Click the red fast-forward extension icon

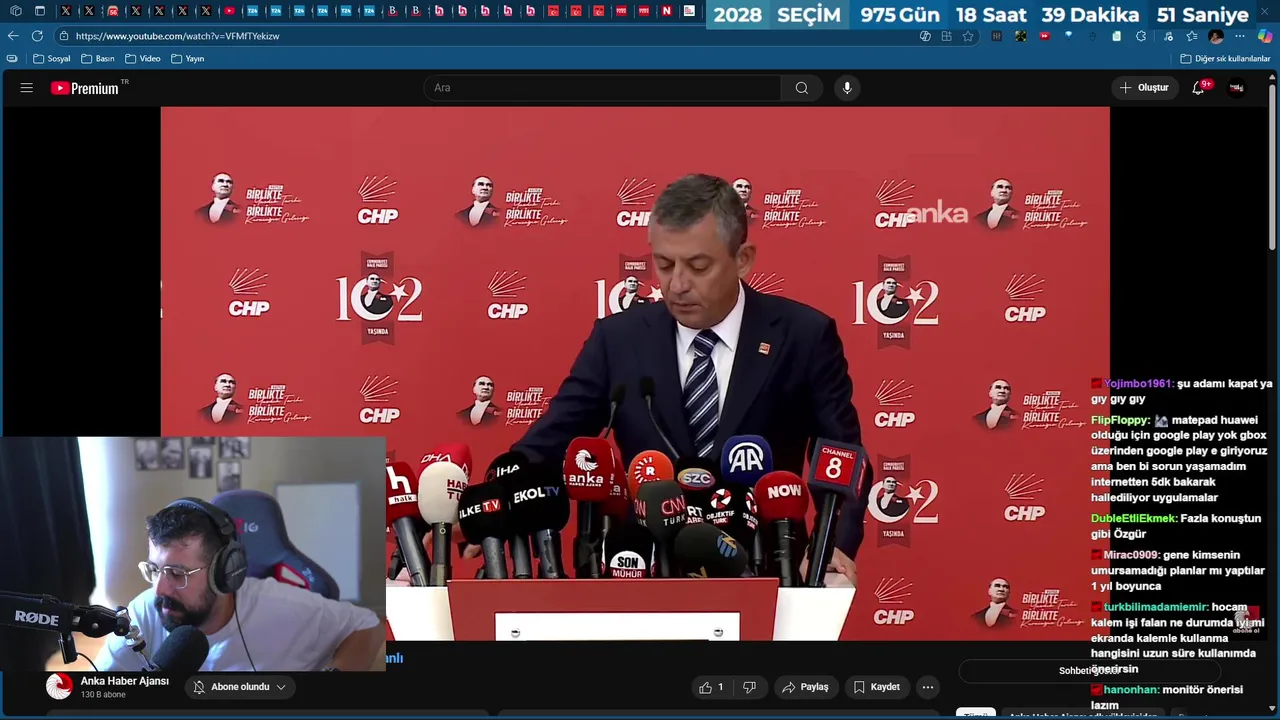[1044, 36]
